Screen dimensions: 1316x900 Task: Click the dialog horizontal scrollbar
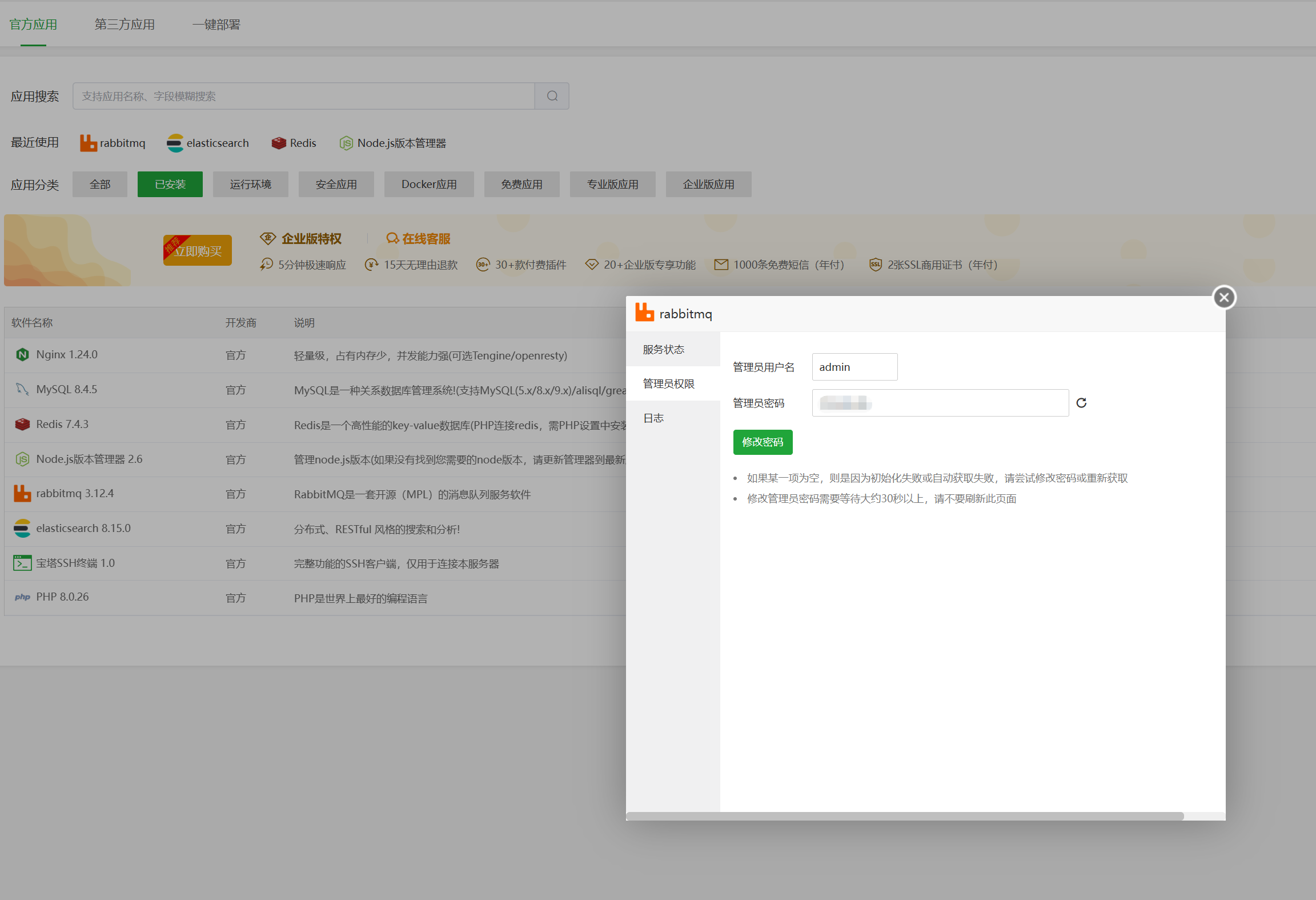click(x=905, y=816)
